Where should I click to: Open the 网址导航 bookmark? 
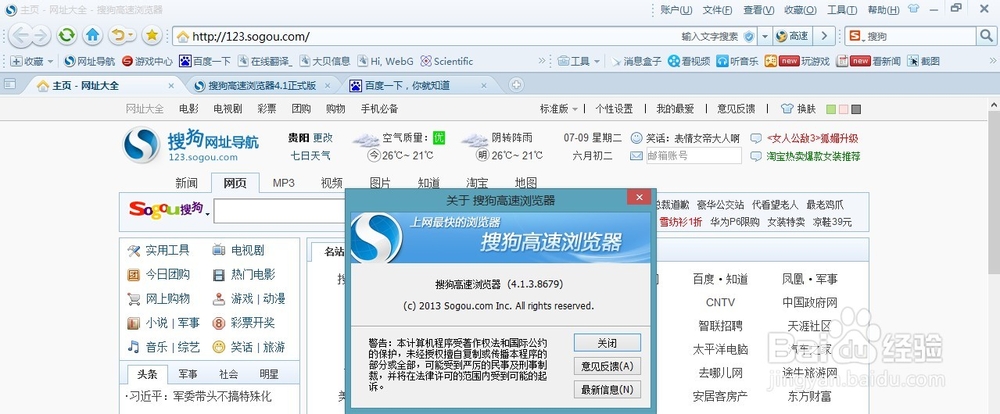[90, 61]
